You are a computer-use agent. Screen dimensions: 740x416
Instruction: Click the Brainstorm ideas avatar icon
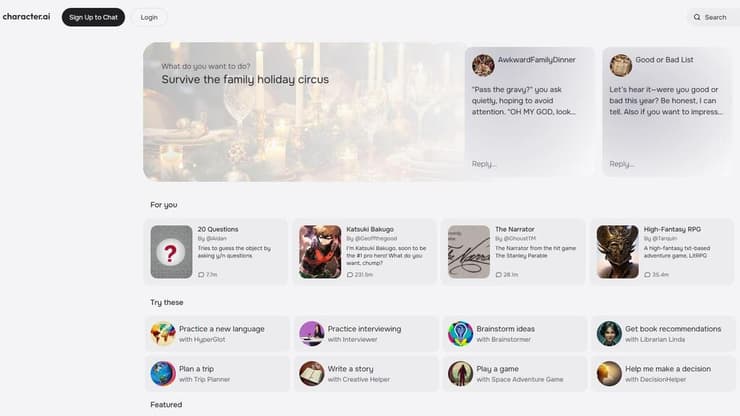[x=460, y=333]
